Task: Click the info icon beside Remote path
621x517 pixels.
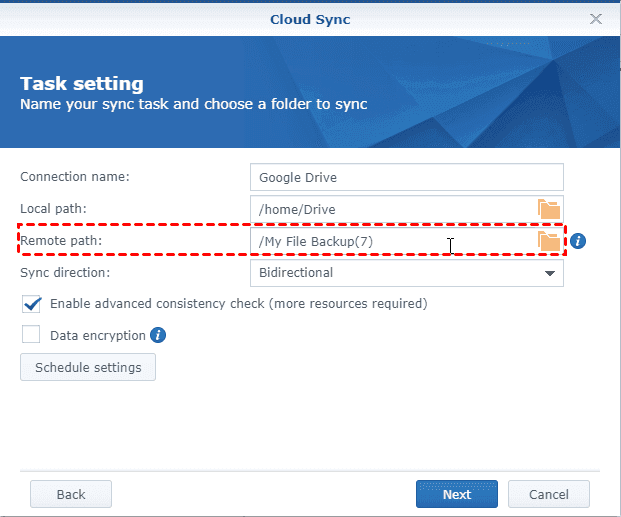Action: click(x=578, y=241)
